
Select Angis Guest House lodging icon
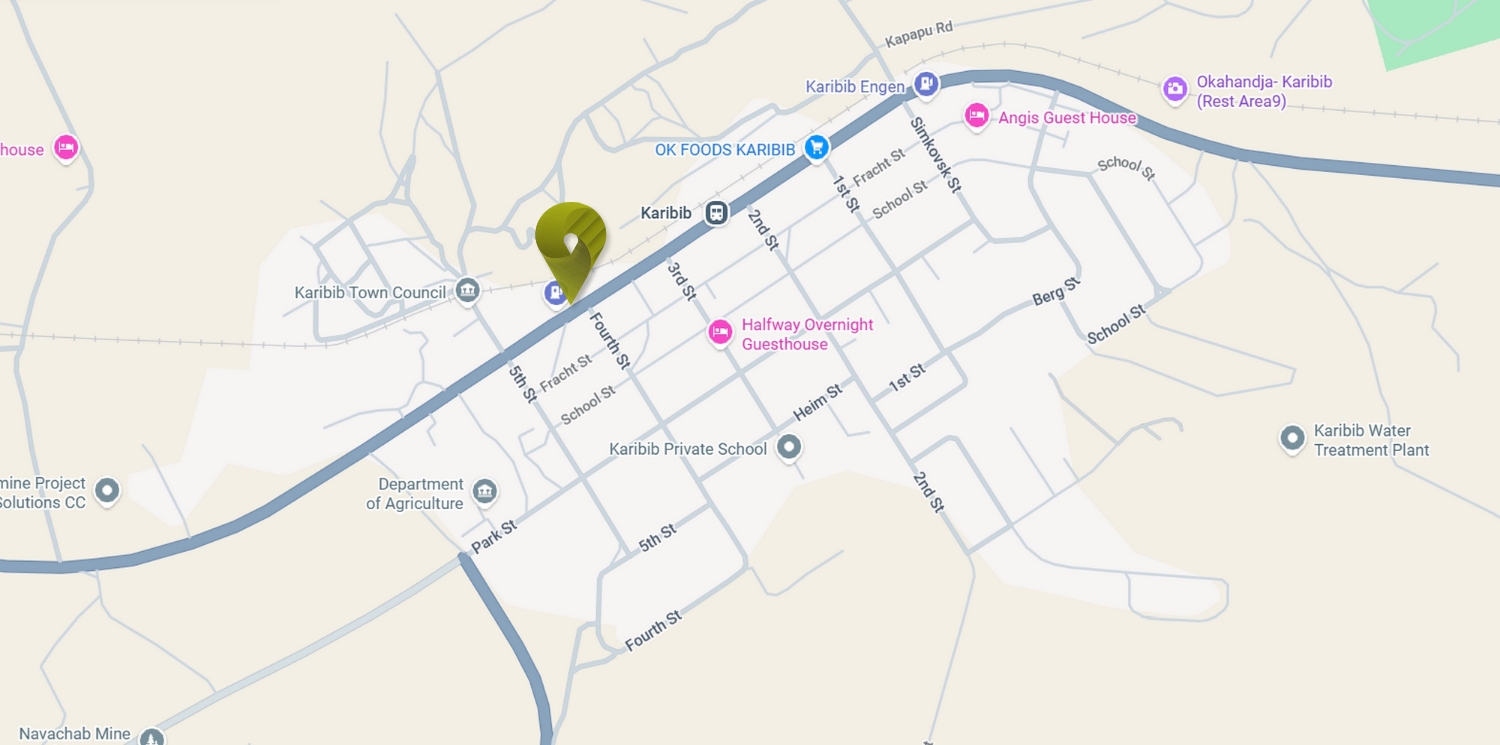(977, 116)
